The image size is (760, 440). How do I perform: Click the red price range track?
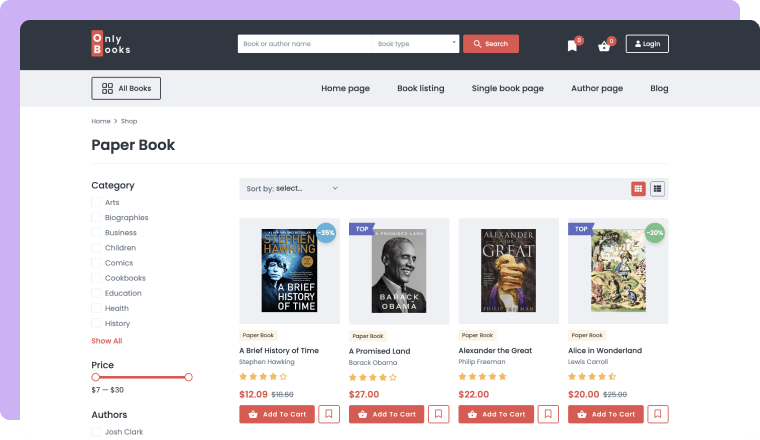142,377
